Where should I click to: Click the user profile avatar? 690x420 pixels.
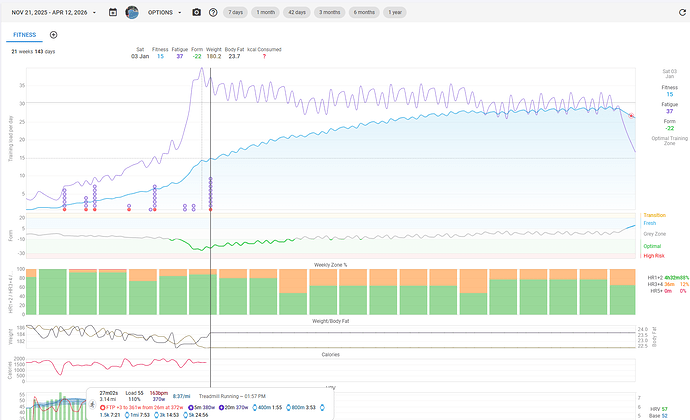pyautogui.click(x=131, y=12)
